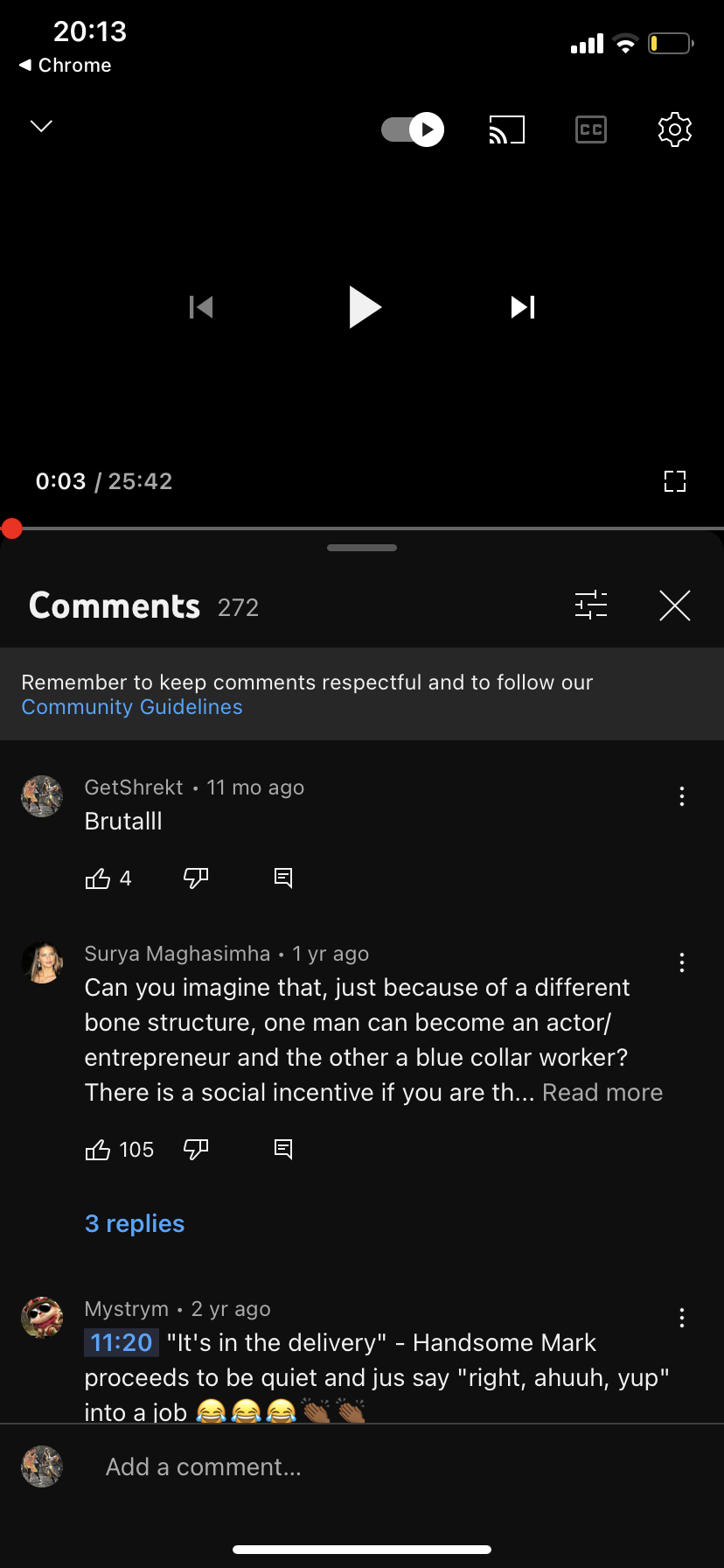
Task: Open the Cast to device icon
Action: pyautogui.click(x=506, y=129)
